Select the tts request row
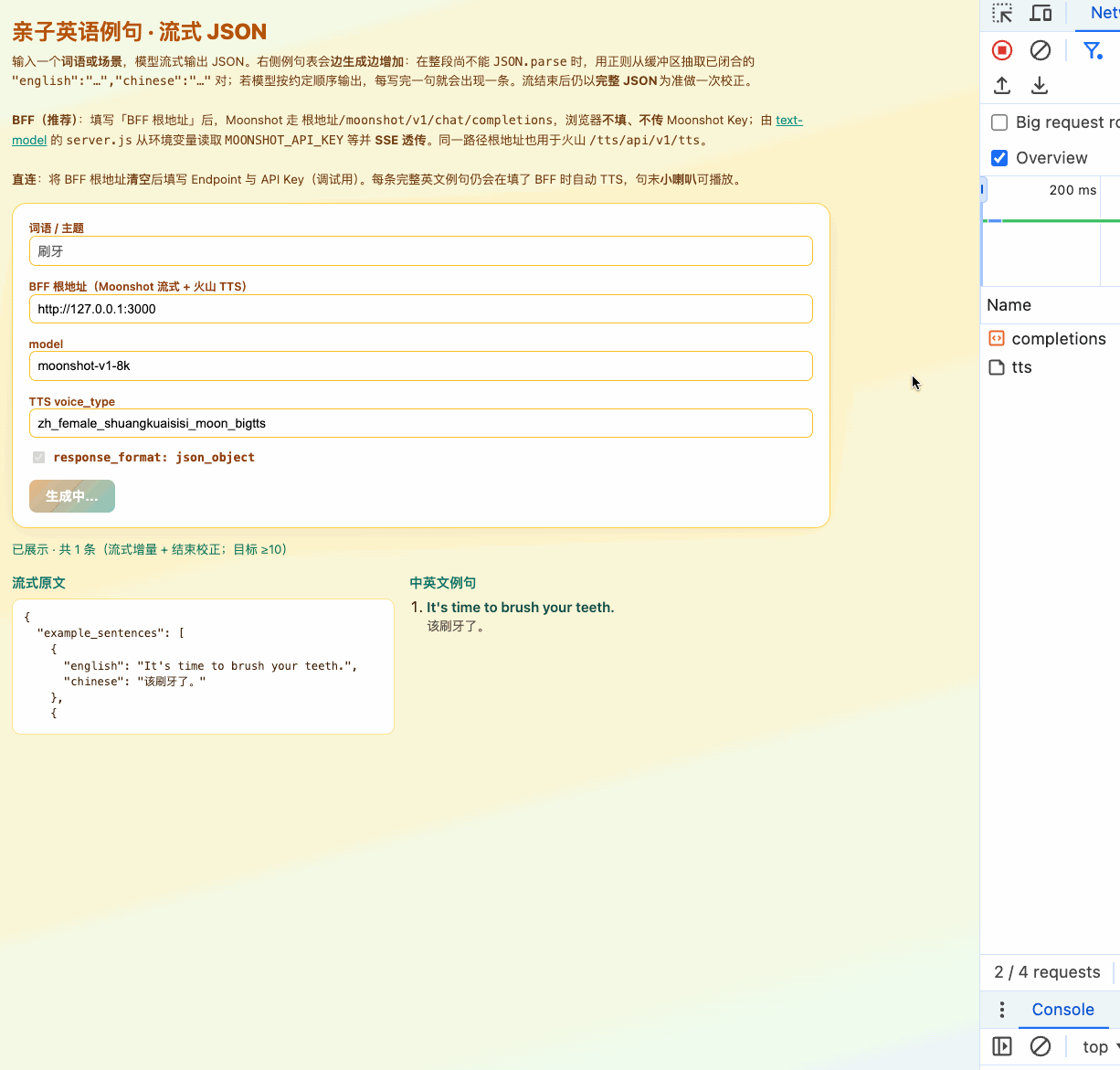Viewport: 1120px width, 1070px height. tap(1051, 367)
